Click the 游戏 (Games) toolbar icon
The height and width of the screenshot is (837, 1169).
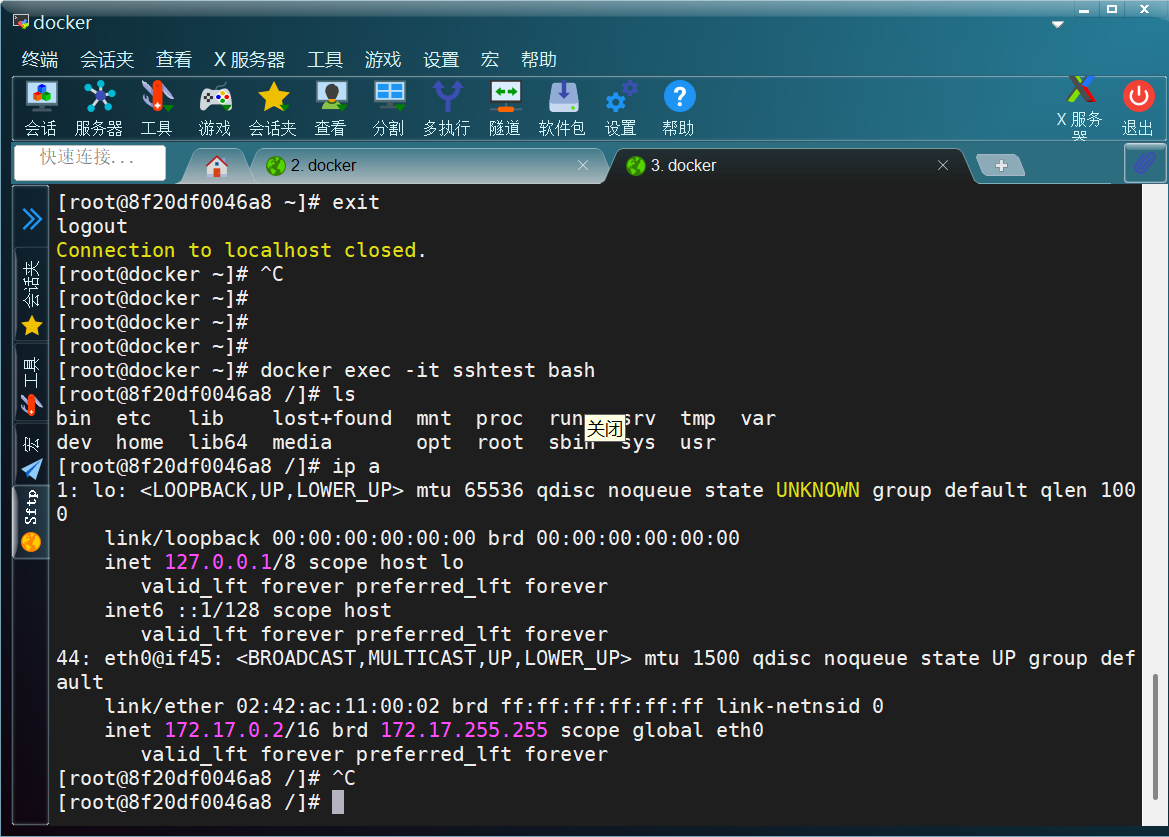click(x=215, y=109)
